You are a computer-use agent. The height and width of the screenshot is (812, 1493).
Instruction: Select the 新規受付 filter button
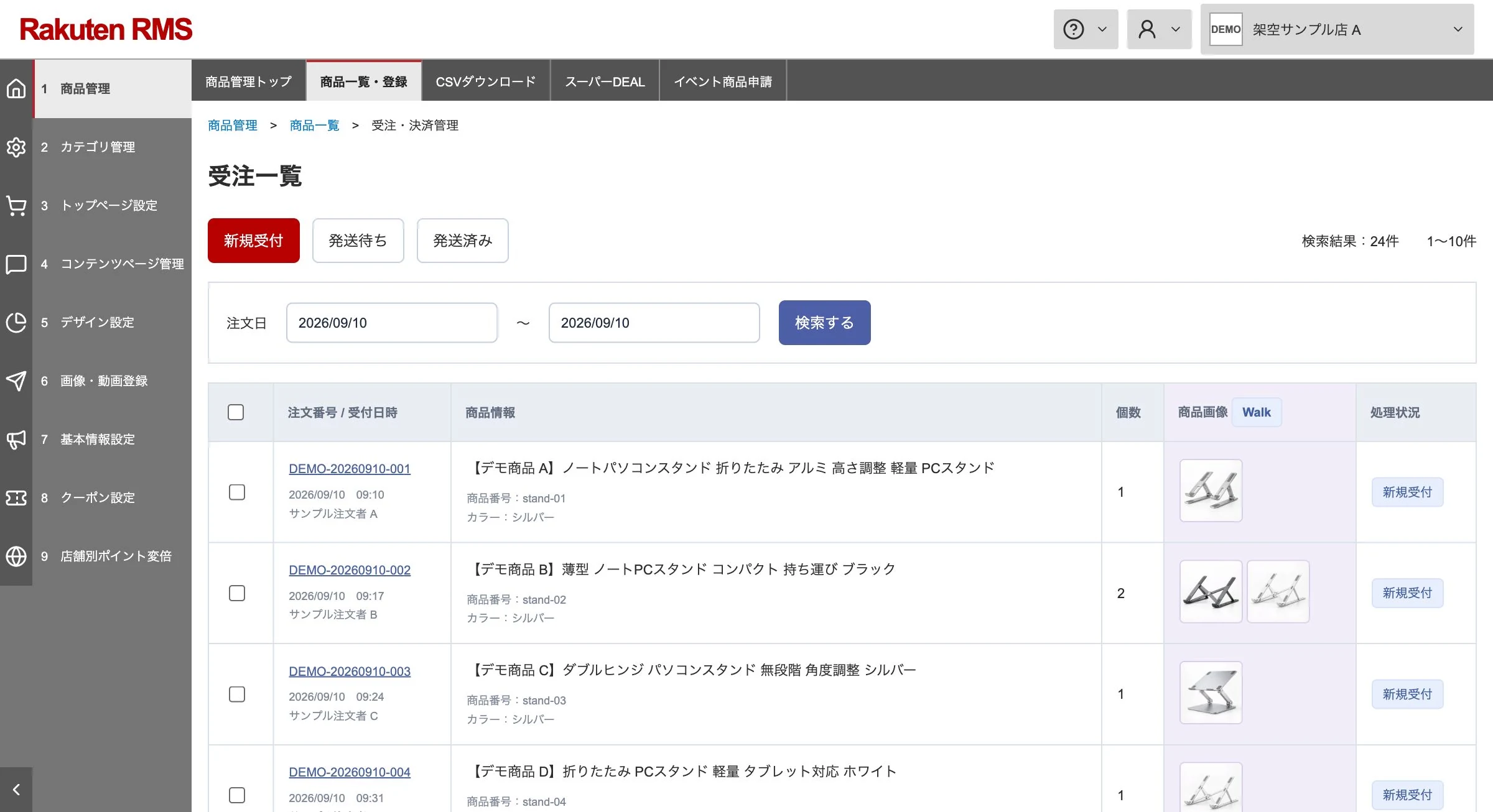tap(254, 241)
